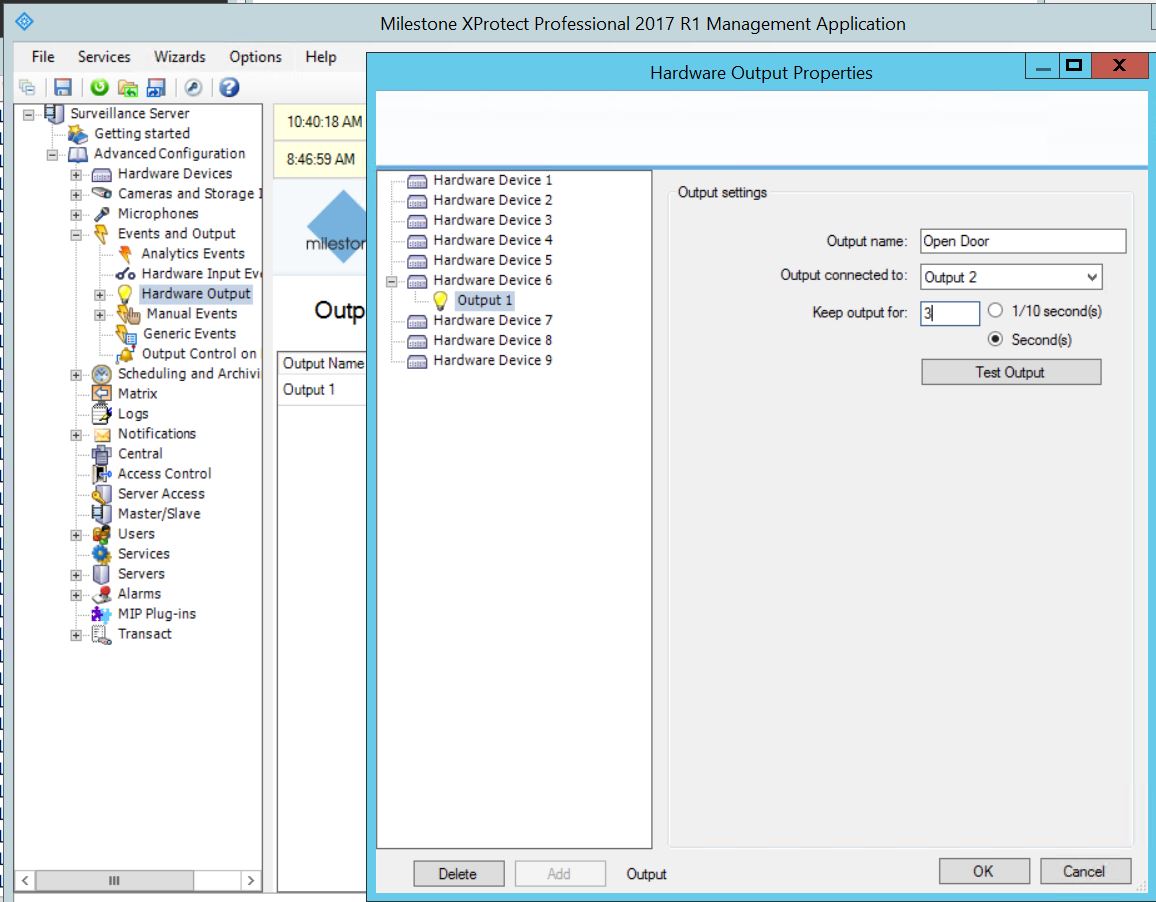The width and height of the screenshot is (1156, 902).
Task: Collapse Hardware Device 6 in dialog tree
Action: point(392,281)
